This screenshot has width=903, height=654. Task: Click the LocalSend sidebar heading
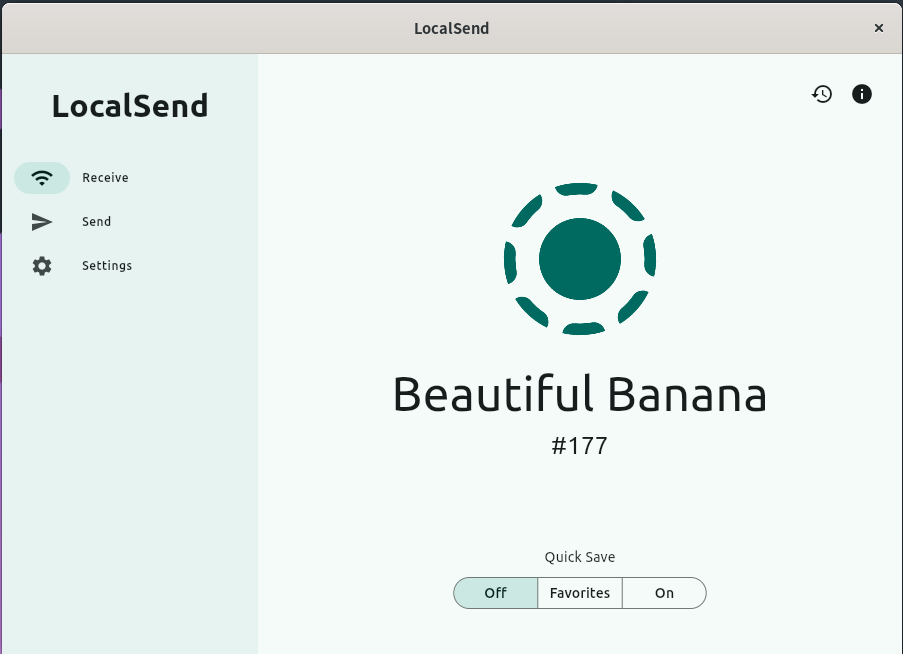pyautogui.click(x=130, y=106)
